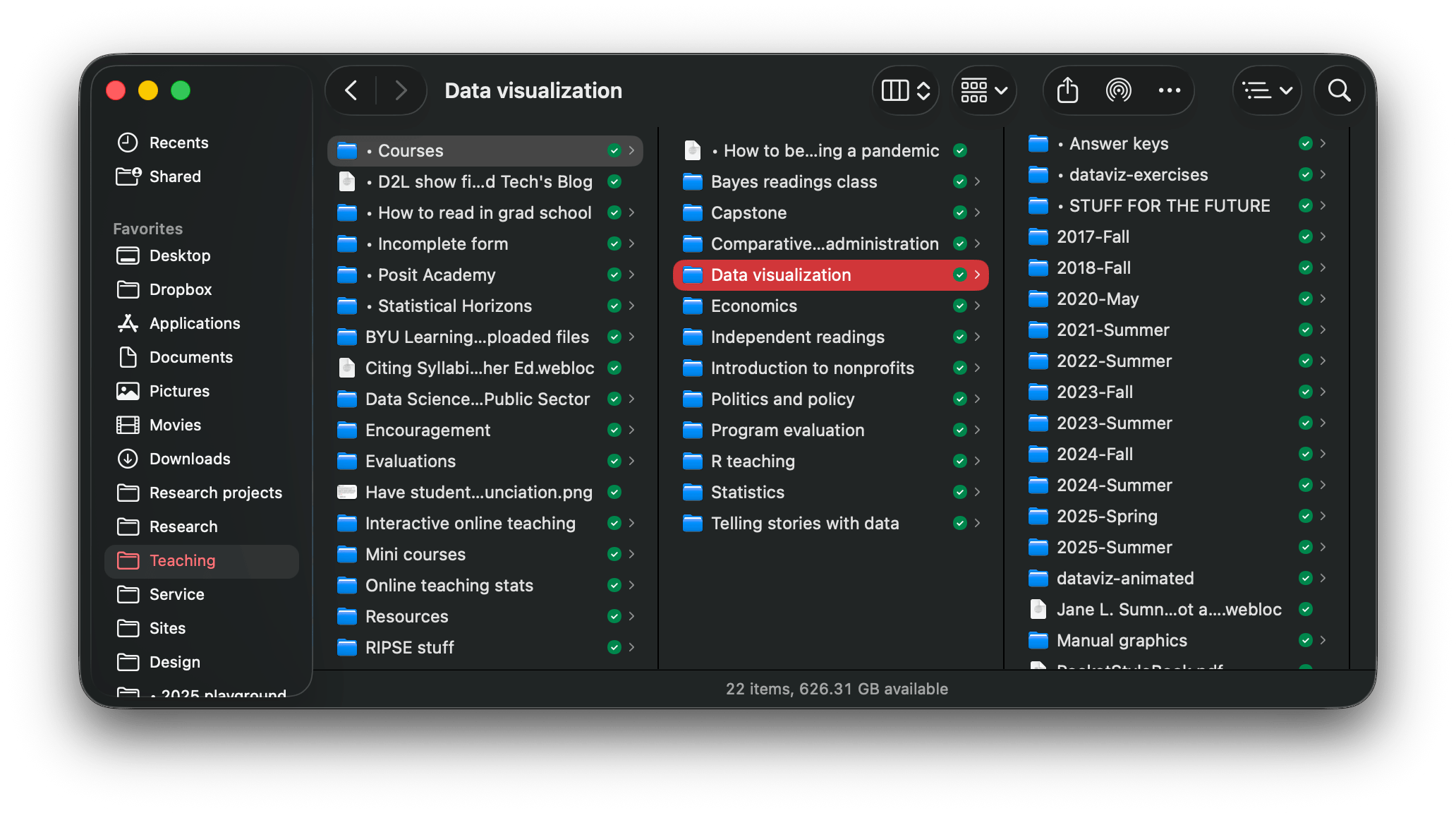
Task: Go back with the left arrow
Action: click(351, 90)
